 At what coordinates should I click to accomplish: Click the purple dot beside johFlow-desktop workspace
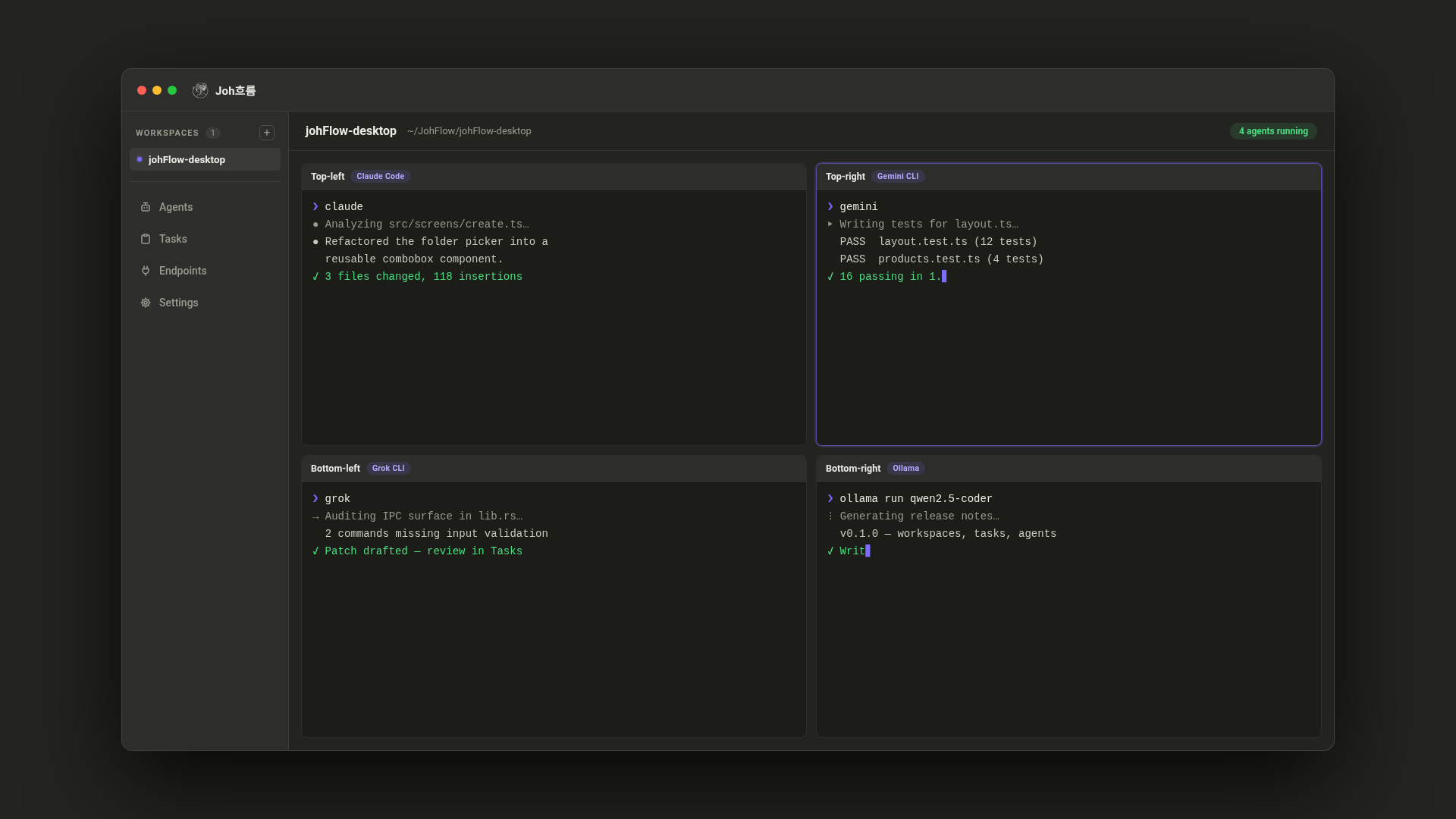pos(140,159)
